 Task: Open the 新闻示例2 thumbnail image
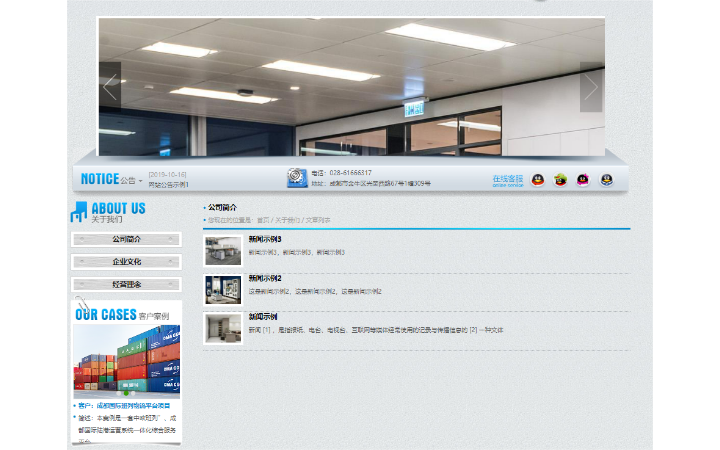(223, 290)
